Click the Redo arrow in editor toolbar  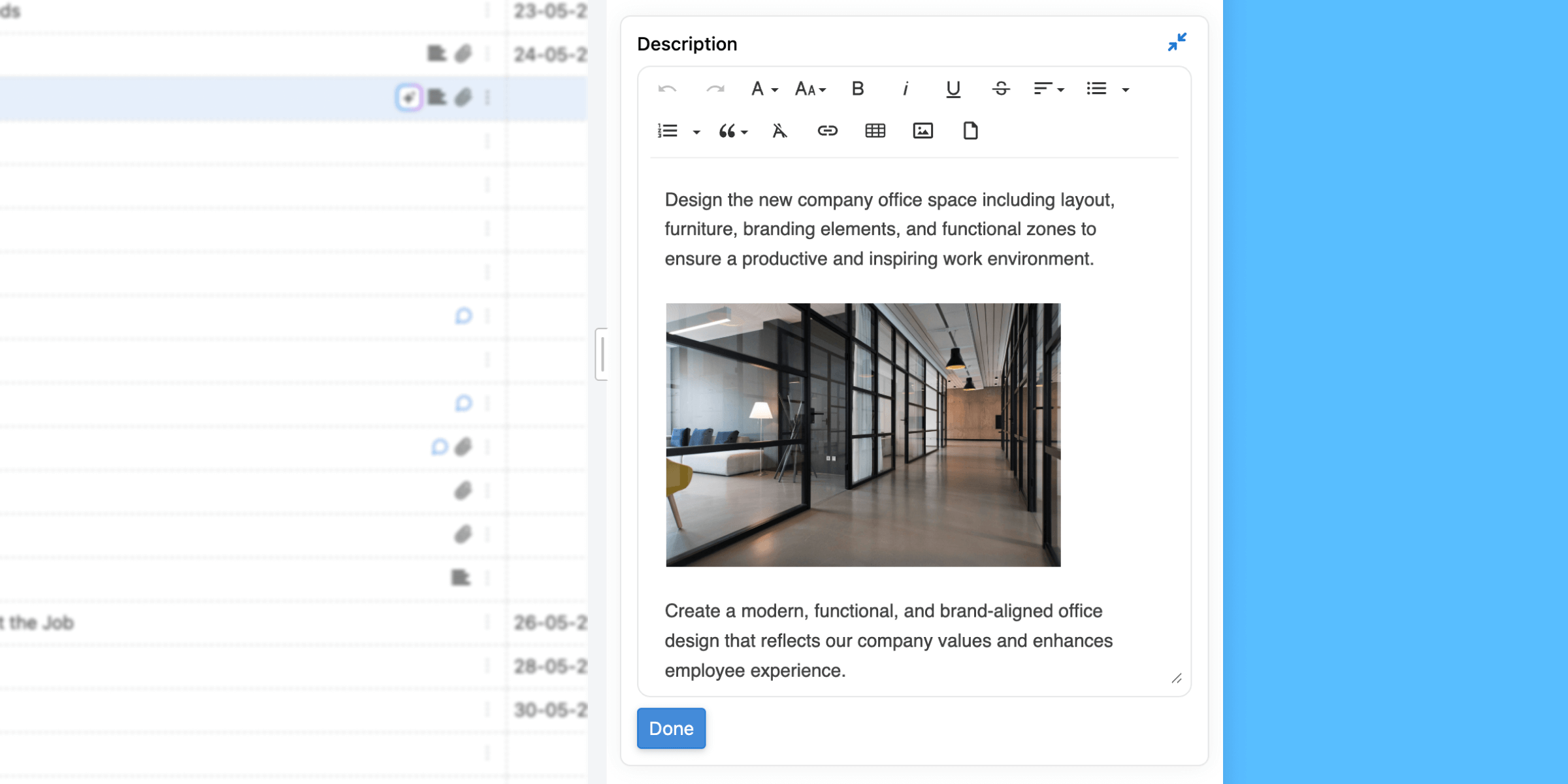(715, 89)
